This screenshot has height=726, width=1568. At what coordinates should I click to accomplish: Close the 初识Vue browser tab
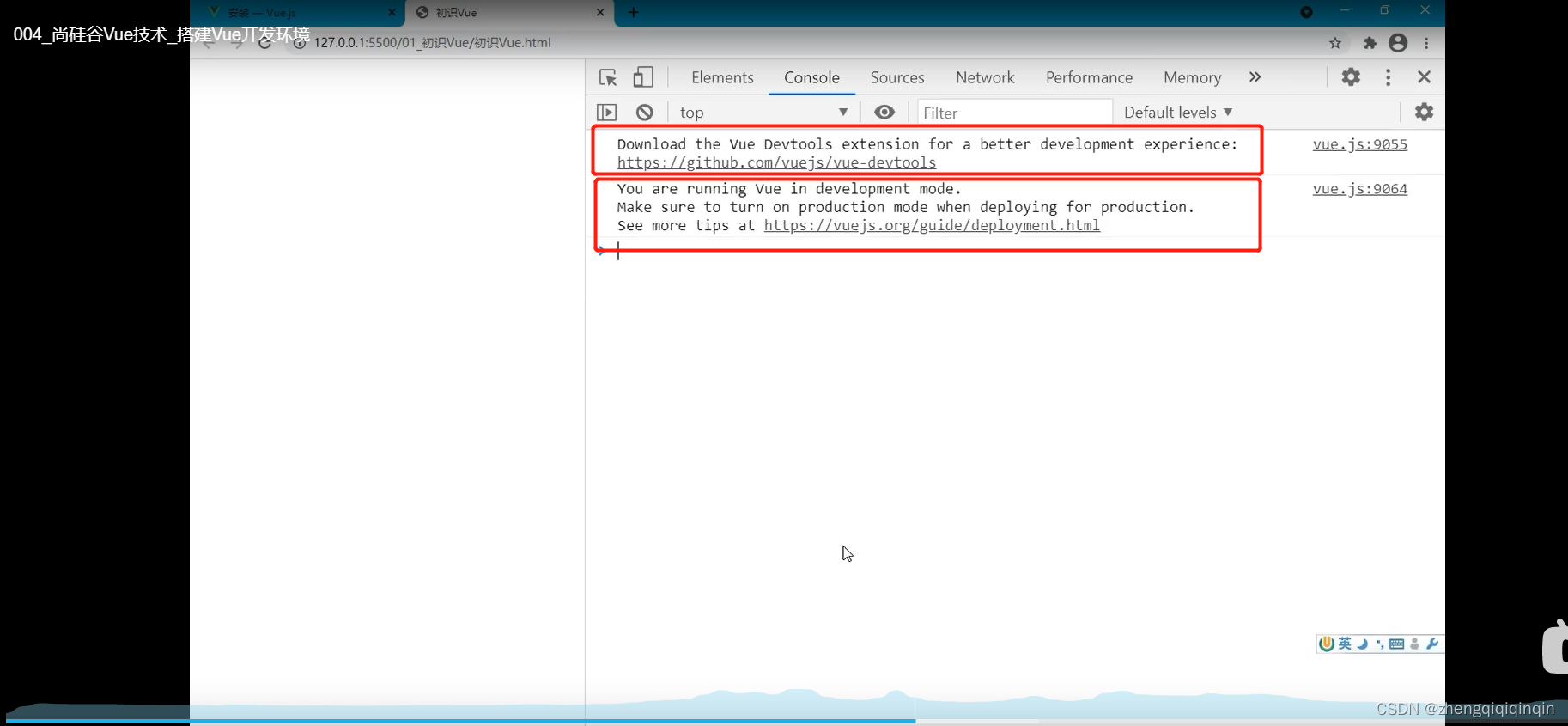click(x=600, y=13)
